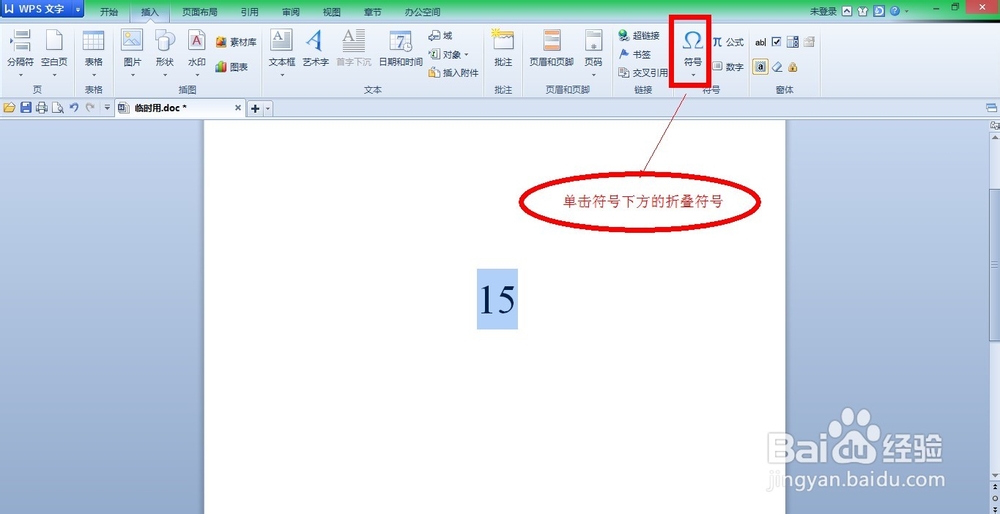
Task: Click the vertical scrollbar thumb
Action: click(994, 263)
